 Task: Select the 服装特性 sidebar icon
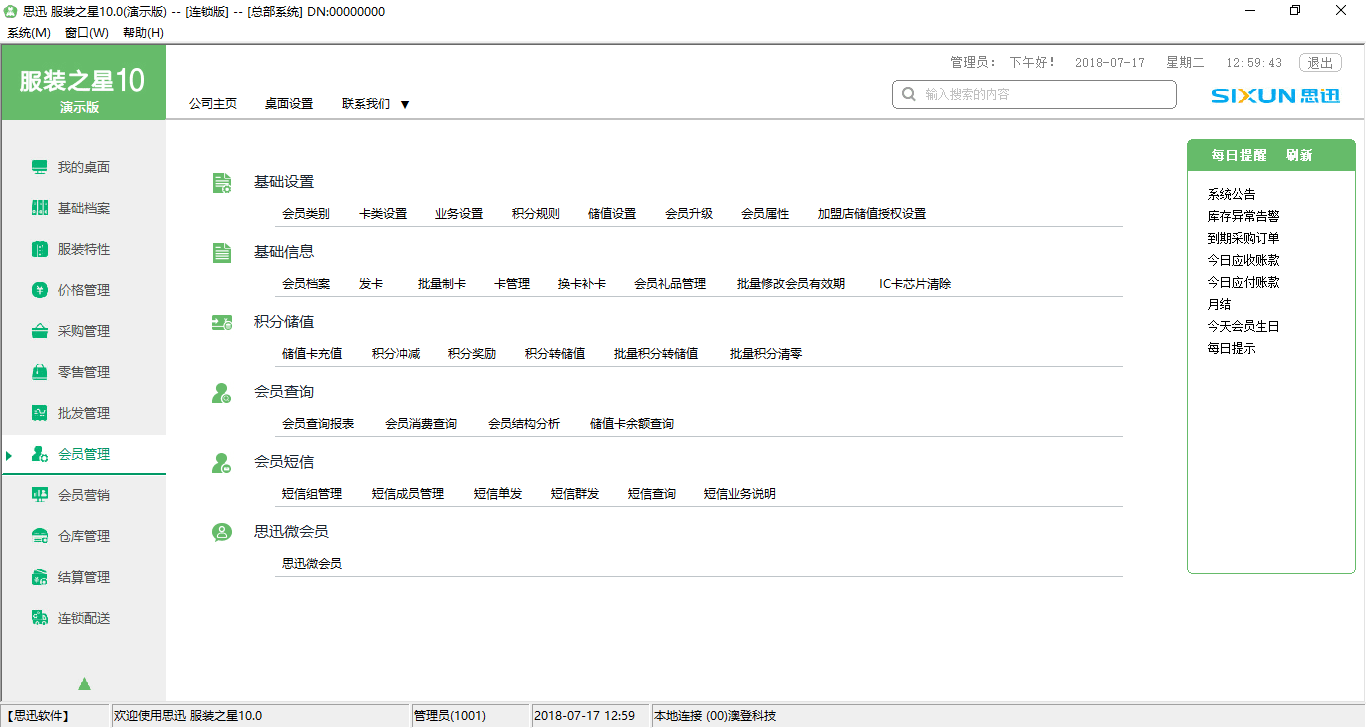(39, 249)
